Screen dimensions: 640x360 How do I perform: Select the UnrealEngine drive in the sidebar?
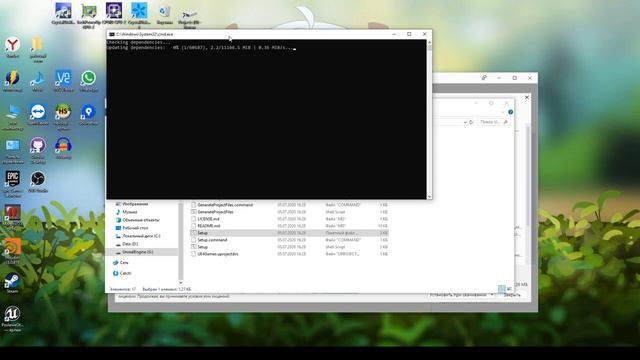coord(141,252)
